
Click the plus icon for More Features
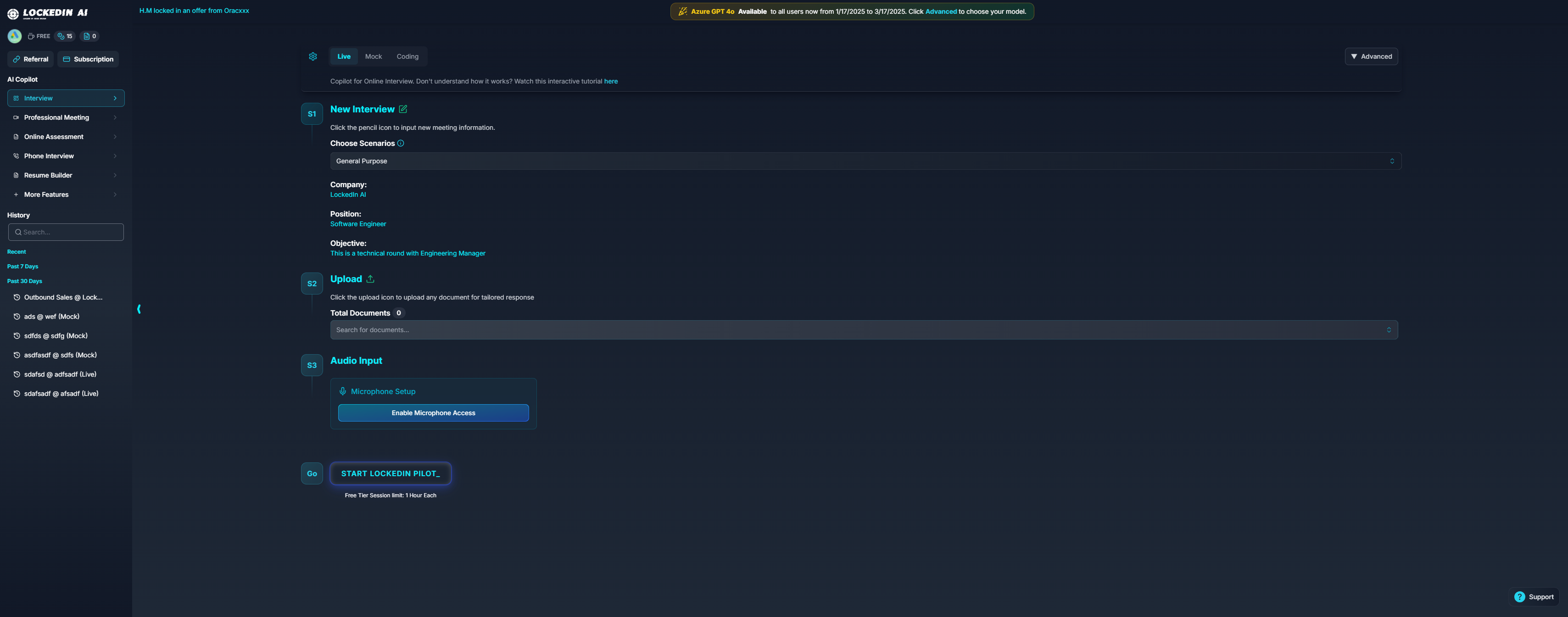16,195
